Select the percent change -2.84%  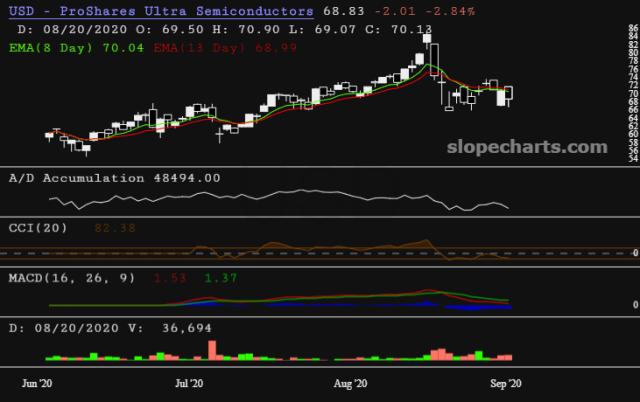click(450, 11)
